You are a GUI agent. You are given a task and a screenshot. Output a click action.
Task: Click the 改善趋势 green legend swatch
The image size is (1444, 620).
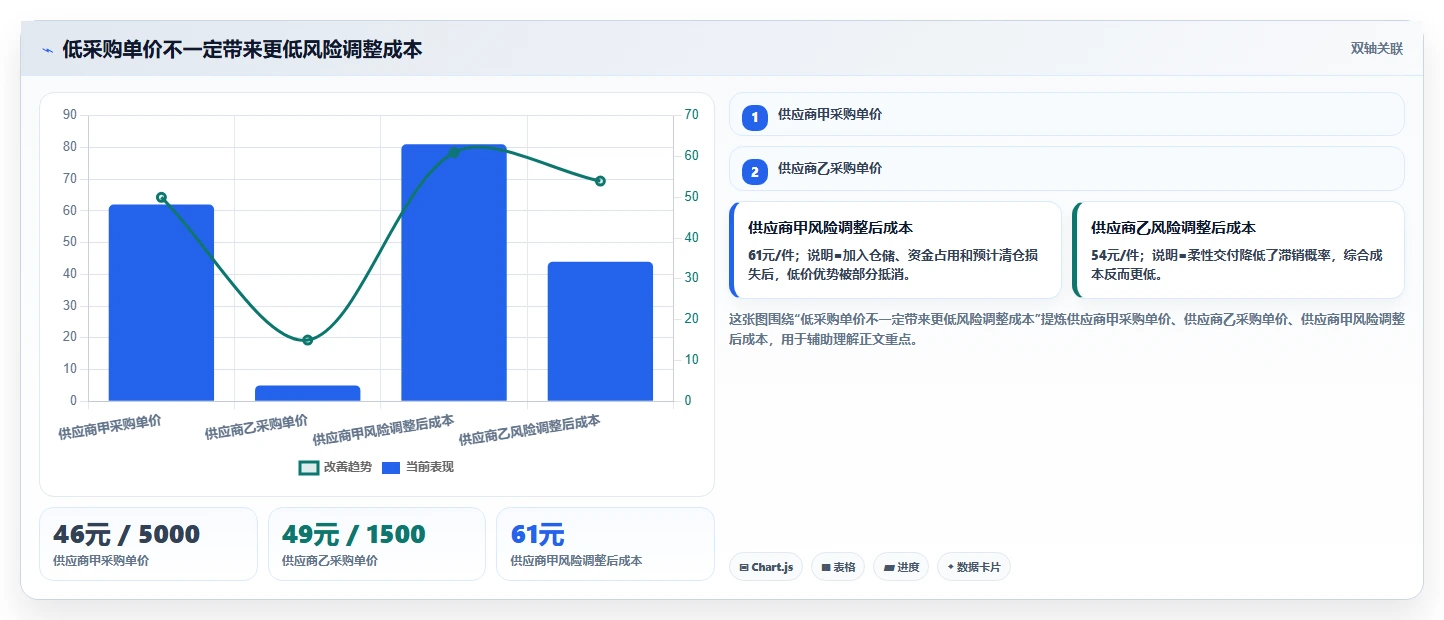[x=309, y=467]
